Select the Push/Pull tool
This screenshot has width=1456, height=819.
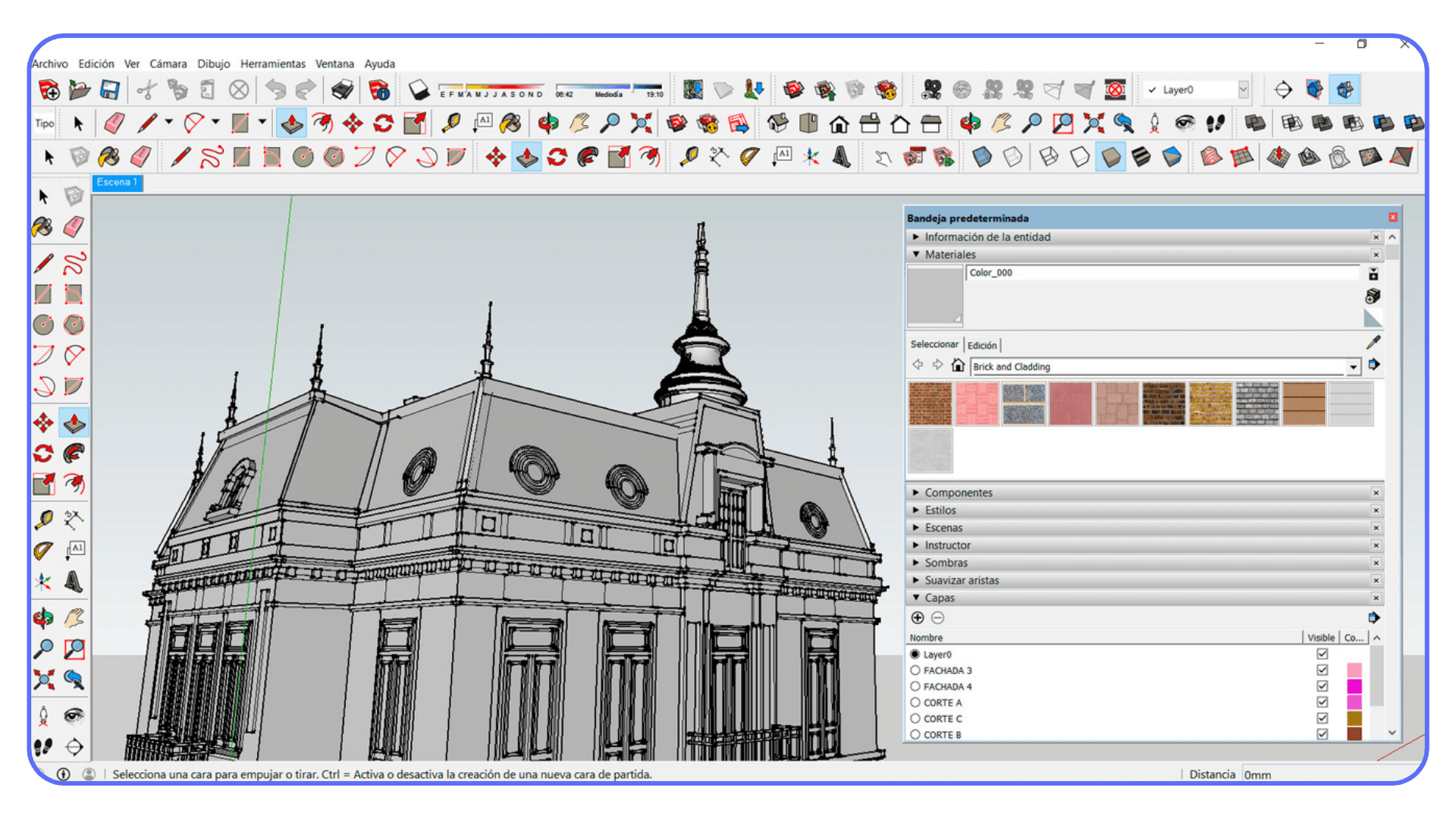[75, 422]
